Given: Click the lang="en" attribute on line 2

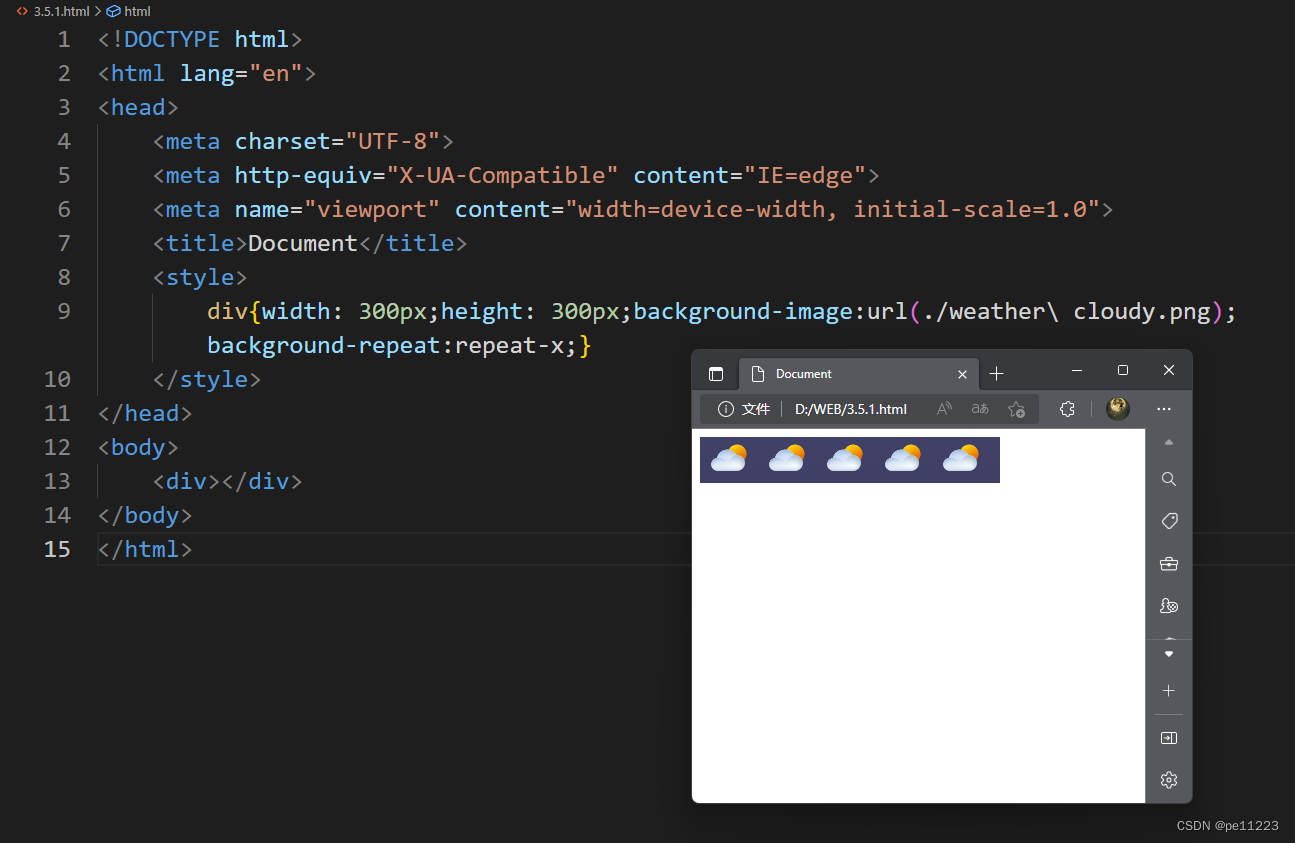Looking at the screenshot, I should click(x=241, y=73).
